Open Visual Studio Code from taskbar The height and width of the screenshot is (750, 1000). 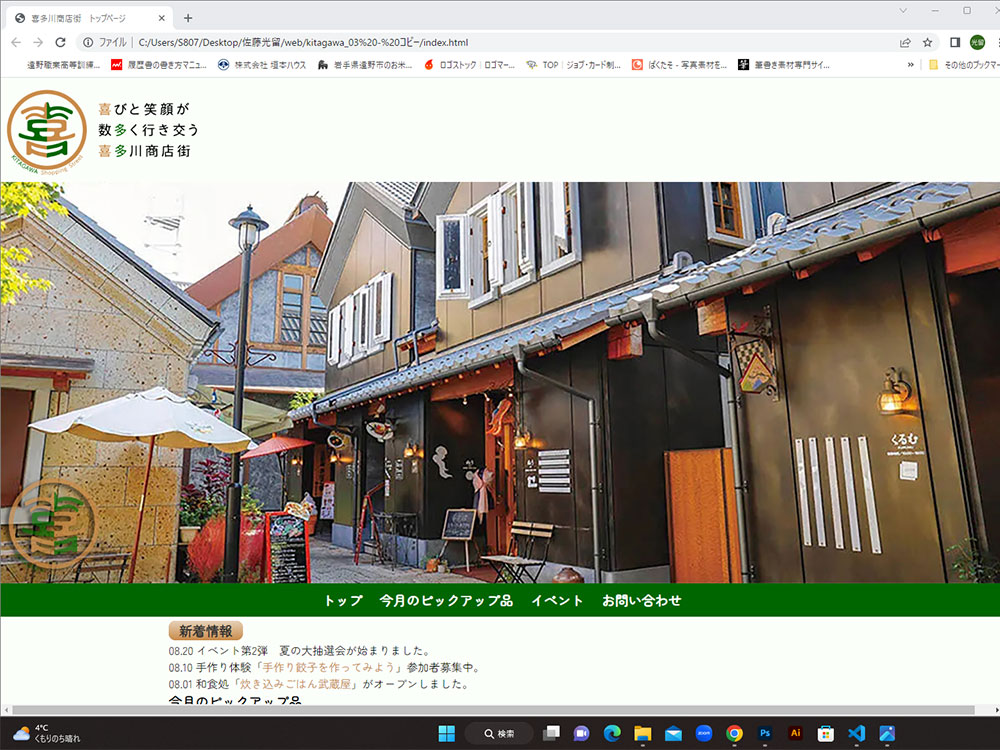(x=856, y=733)
